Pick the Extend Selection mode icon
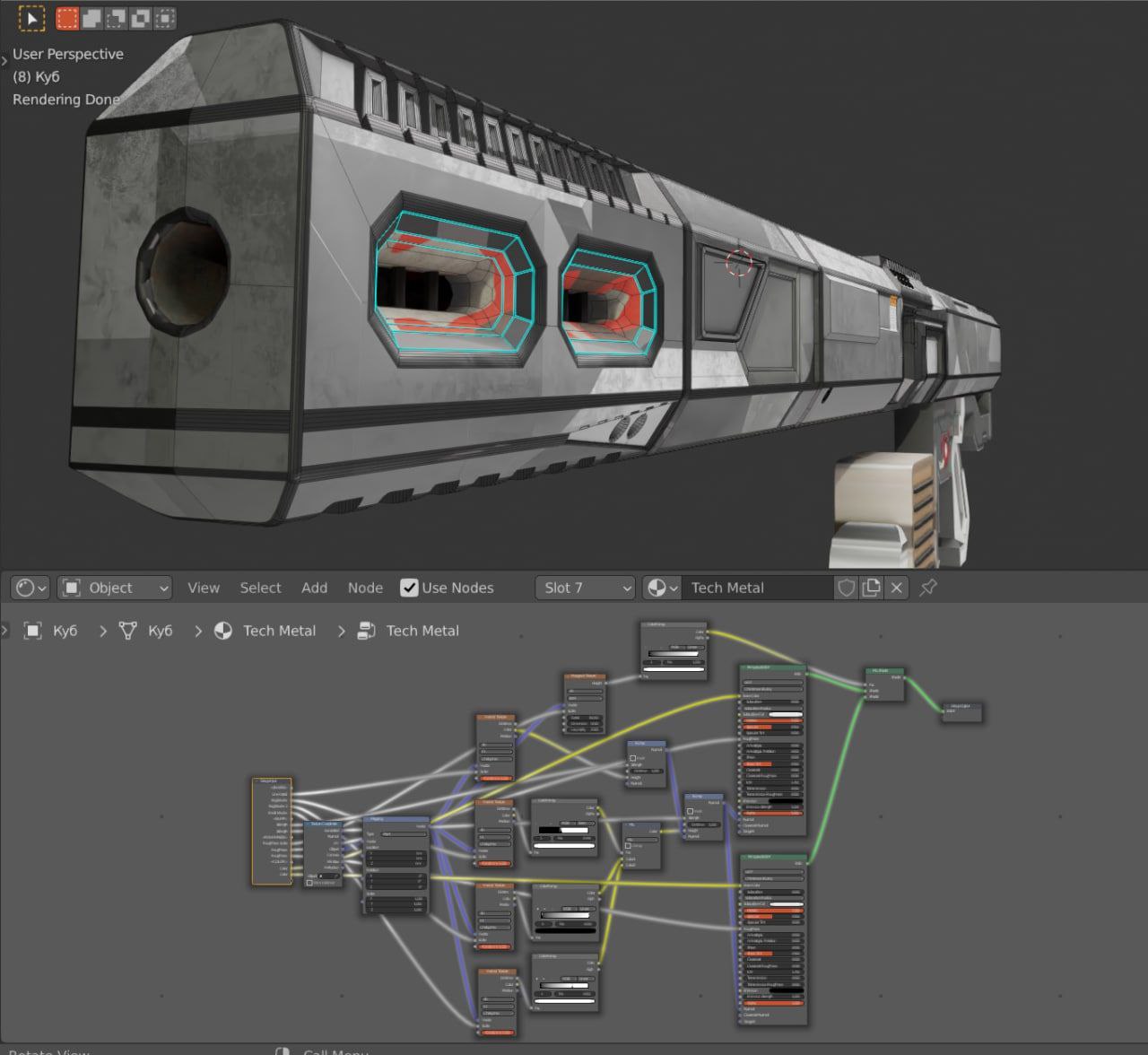1148x1055 pixels. 91,18
